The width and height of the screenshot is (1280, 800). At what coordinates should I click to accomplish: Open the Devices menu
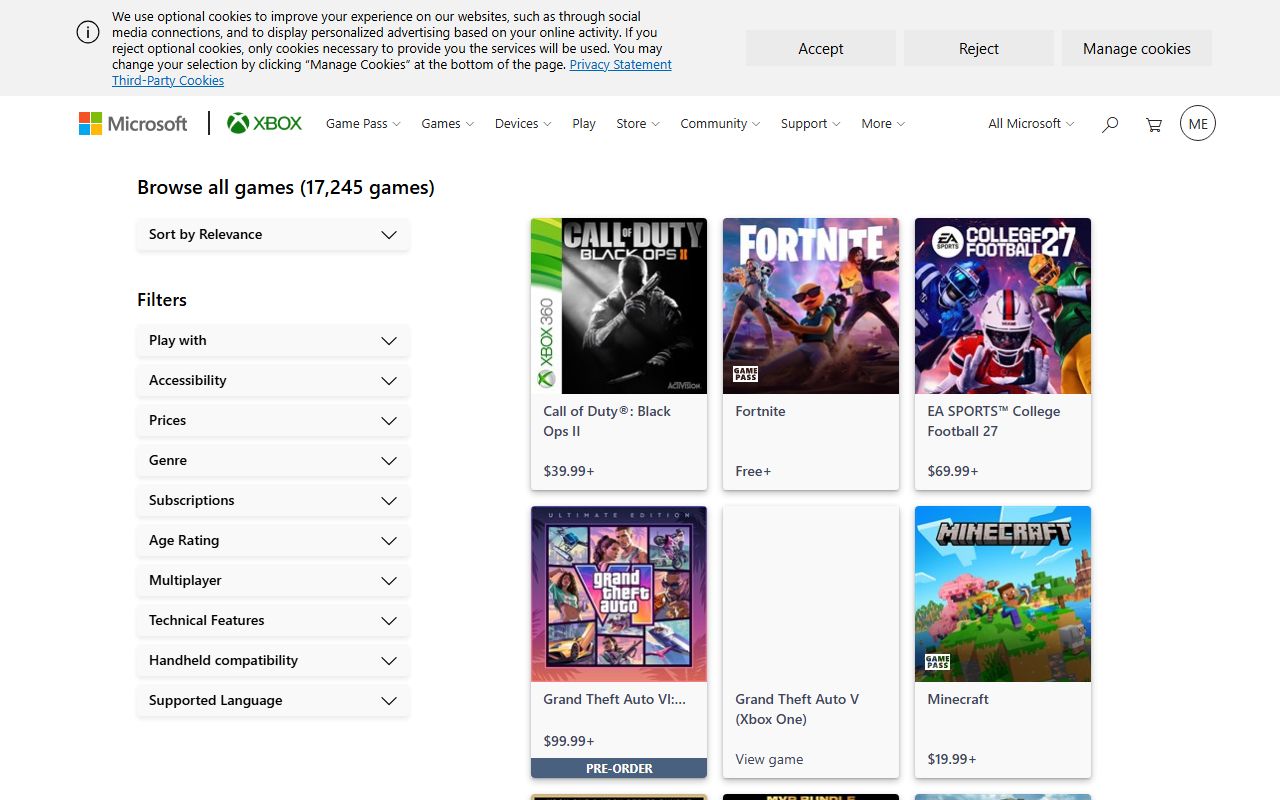(x=523, y=123)
